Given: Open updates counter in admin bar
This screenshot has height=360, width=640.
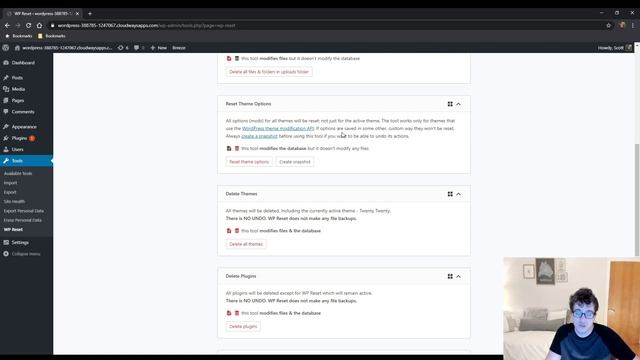Looking at the screenshot, I should click(x=123, y=48).
